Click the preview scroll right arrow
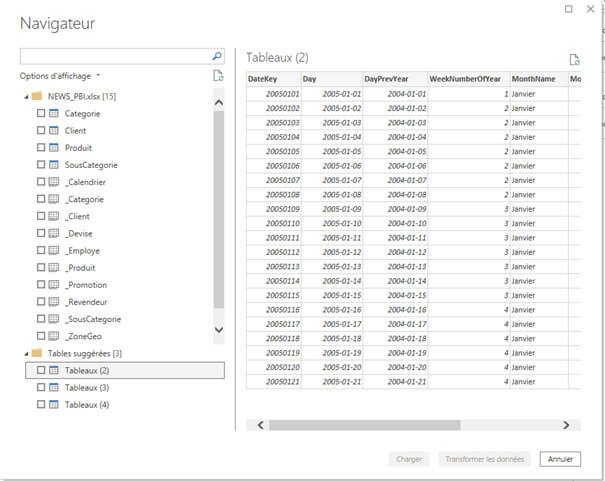 pyautogui.click(x=566, y=425)
